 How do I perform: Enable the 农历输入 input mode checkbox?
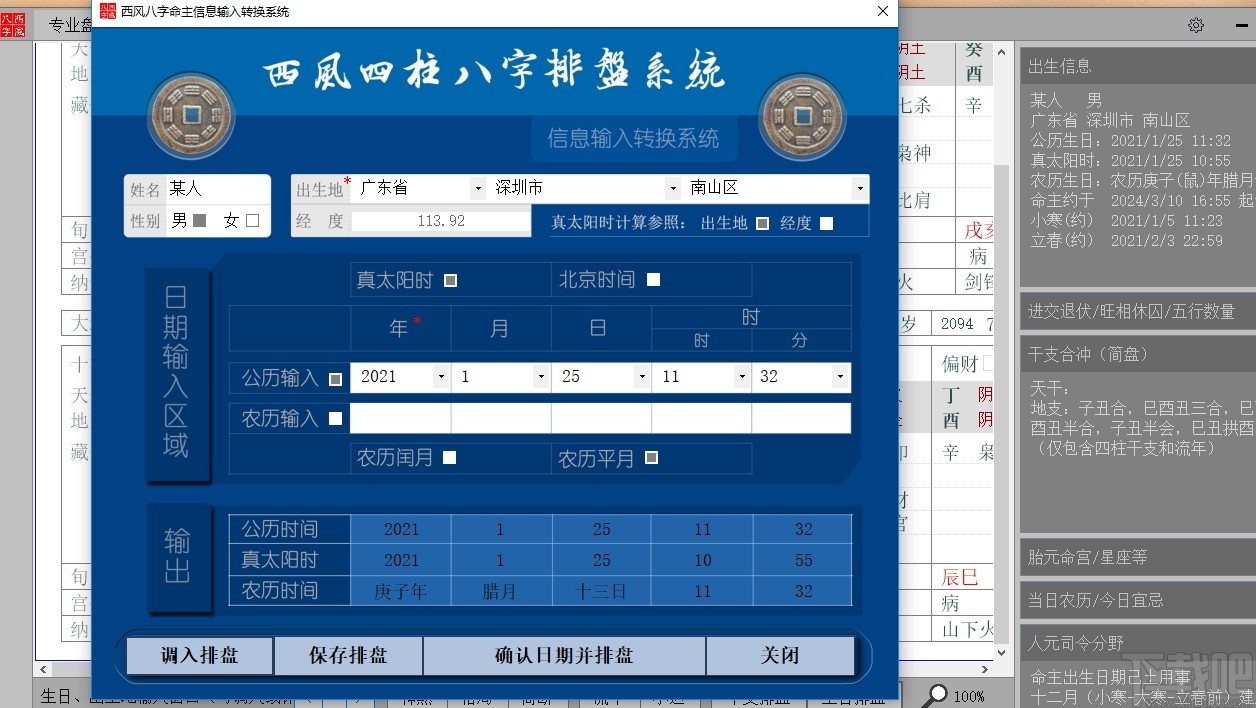pos(333,418)
